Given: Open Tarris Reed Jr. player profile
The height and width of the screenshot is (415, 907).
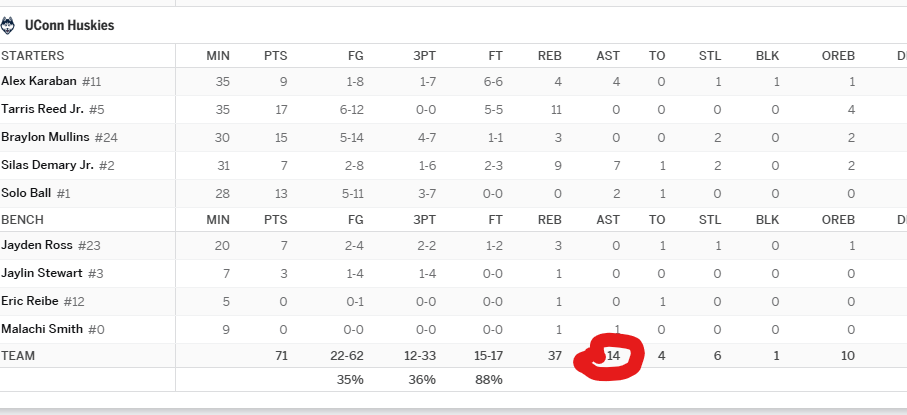Looking at the screenshot, I should (x=42, y=109).
